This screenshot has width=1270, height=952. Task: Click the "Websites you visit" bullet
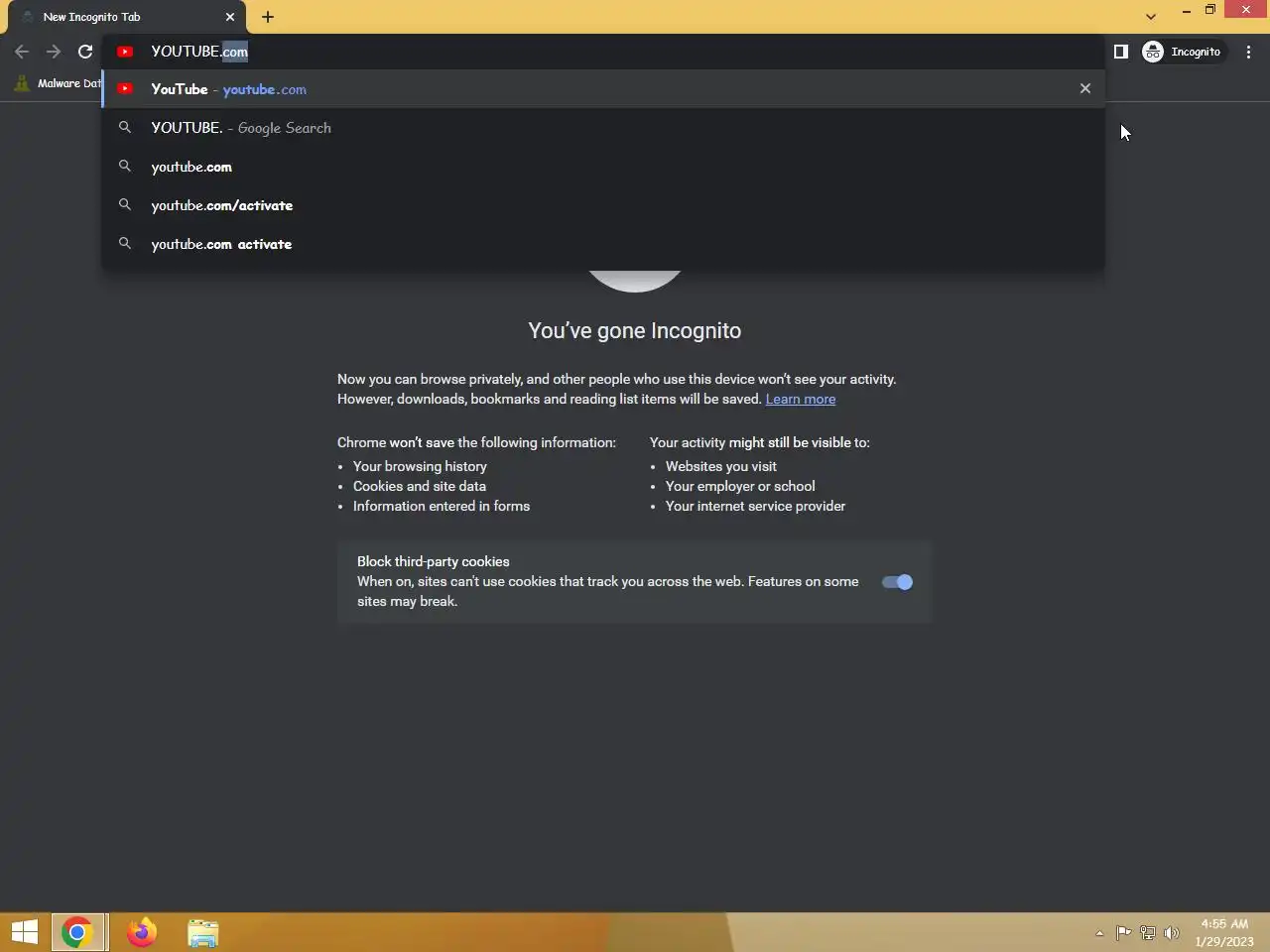[x=721, y=466]
